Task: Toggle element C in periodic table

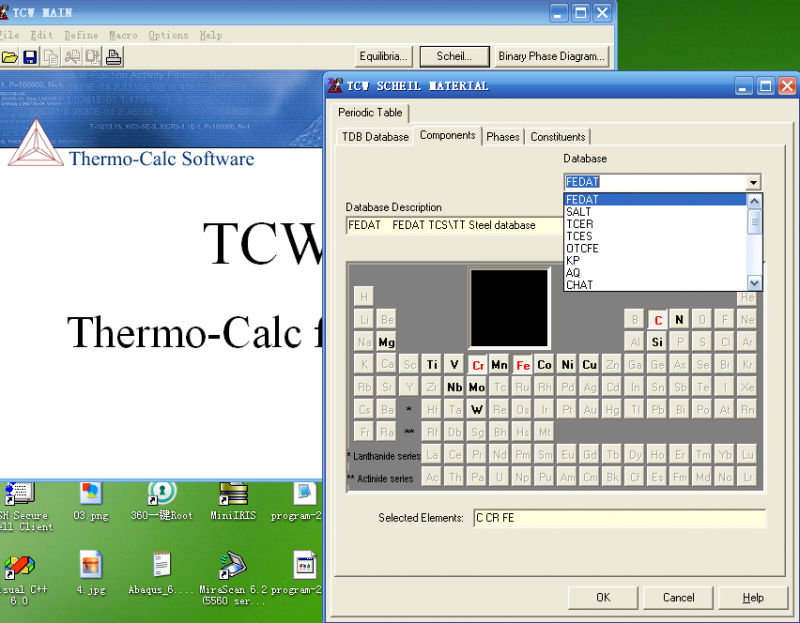Action: [658, 320]
